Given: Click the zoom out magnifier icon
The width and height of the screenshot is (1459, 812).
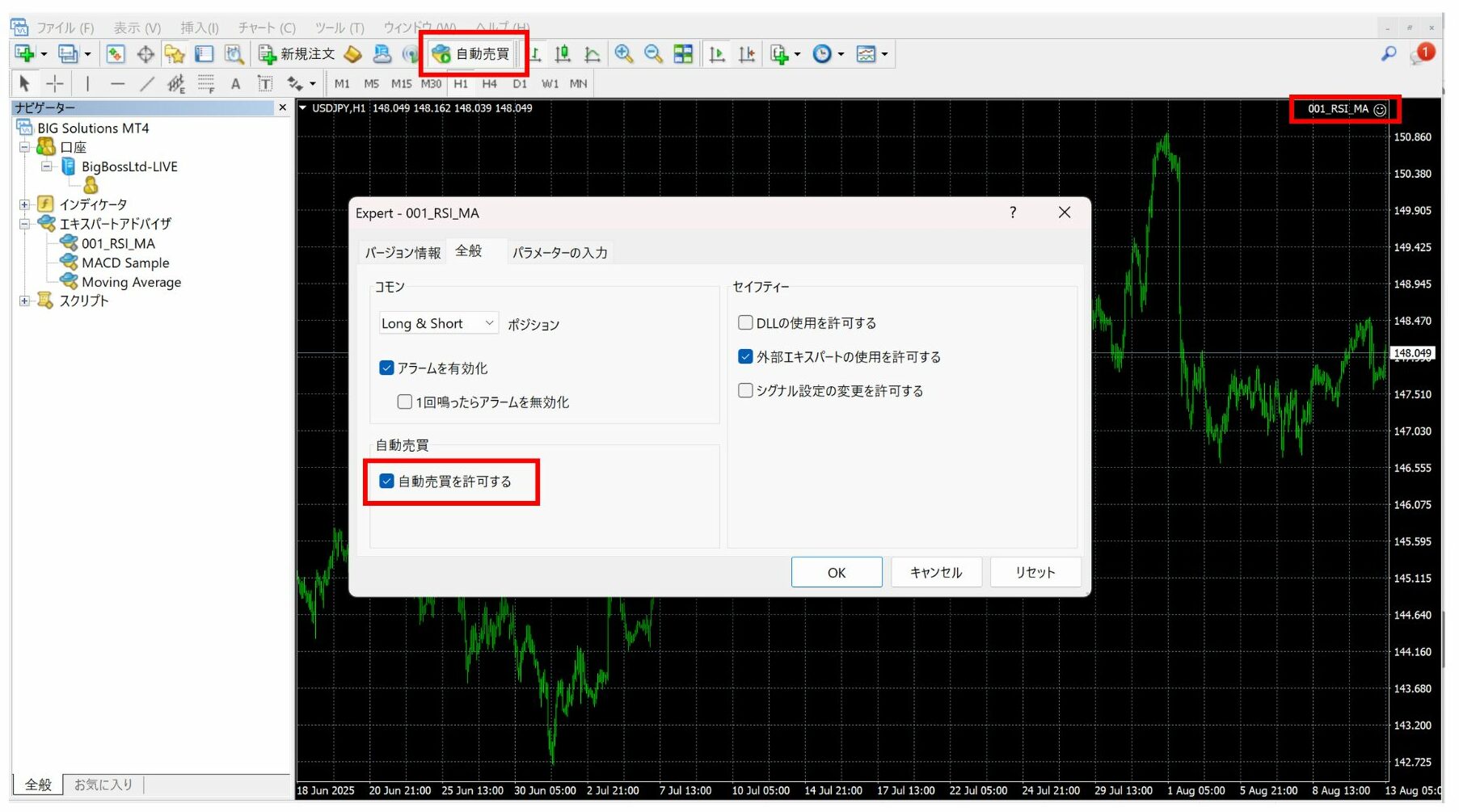Looking at the screenshot, I should pos(653,54).
